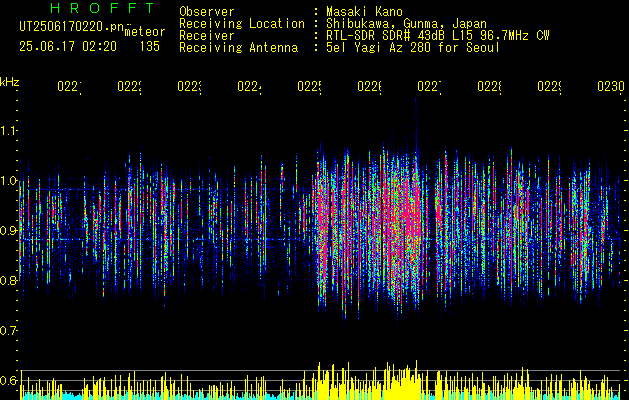
Task: Click the count value 135
Action: [x=150, y=47]
